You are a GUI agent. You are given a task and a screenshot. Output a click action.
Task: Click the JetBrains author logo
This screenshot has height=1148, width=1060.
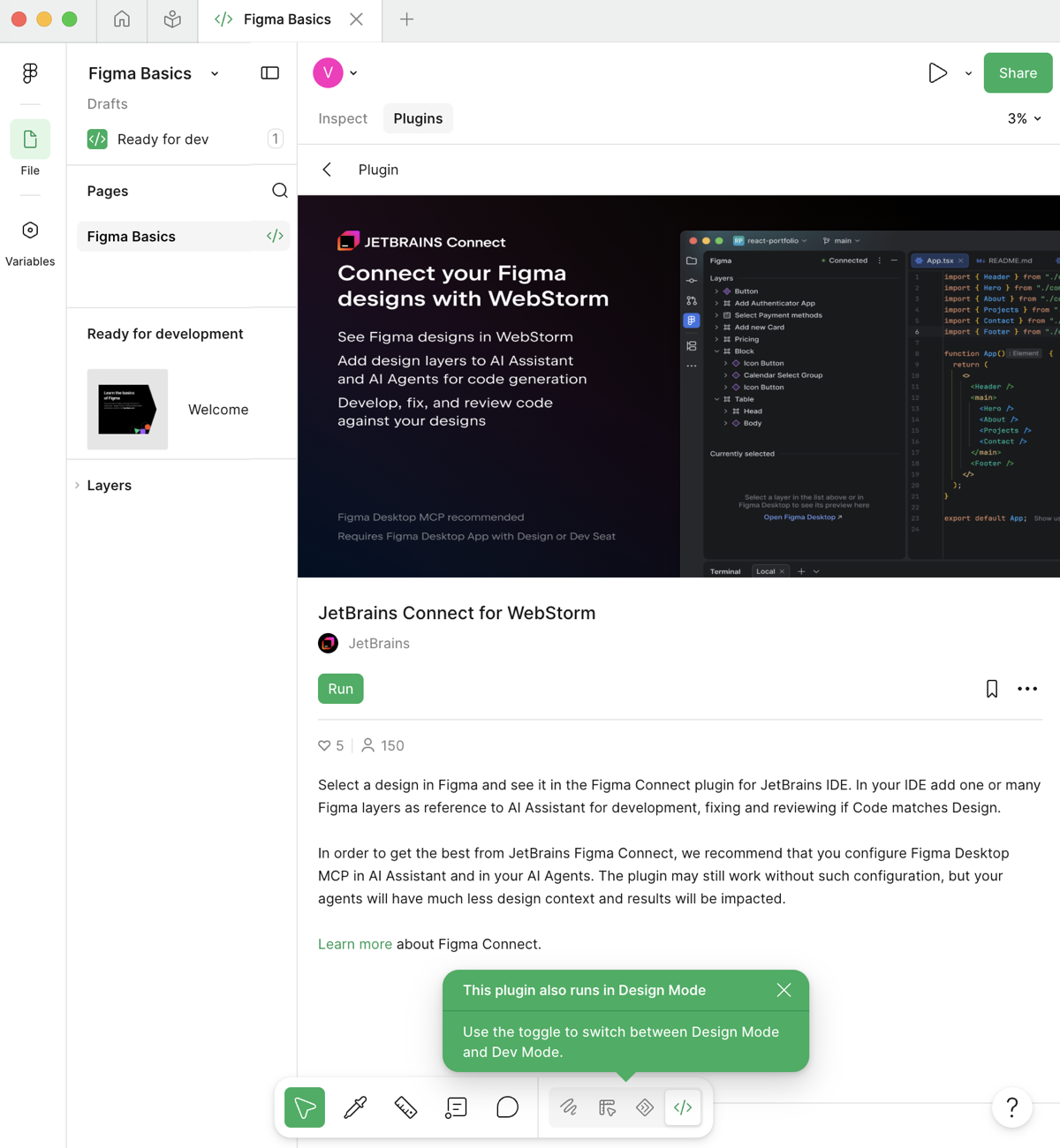(x=328, y=644)
